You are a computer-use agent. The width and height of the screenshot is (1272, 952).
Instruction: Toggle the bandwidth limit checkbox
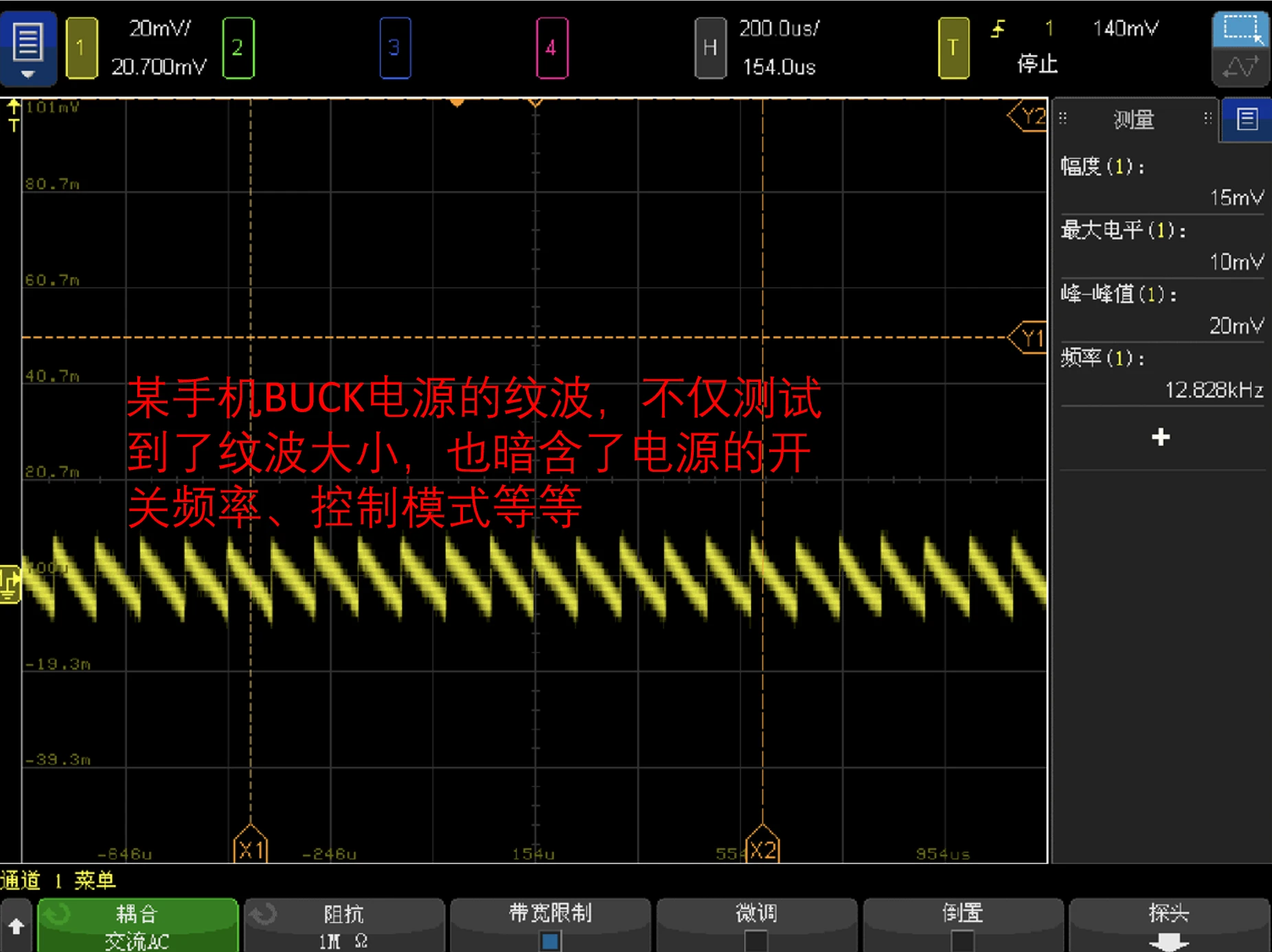tap(549, 939)
